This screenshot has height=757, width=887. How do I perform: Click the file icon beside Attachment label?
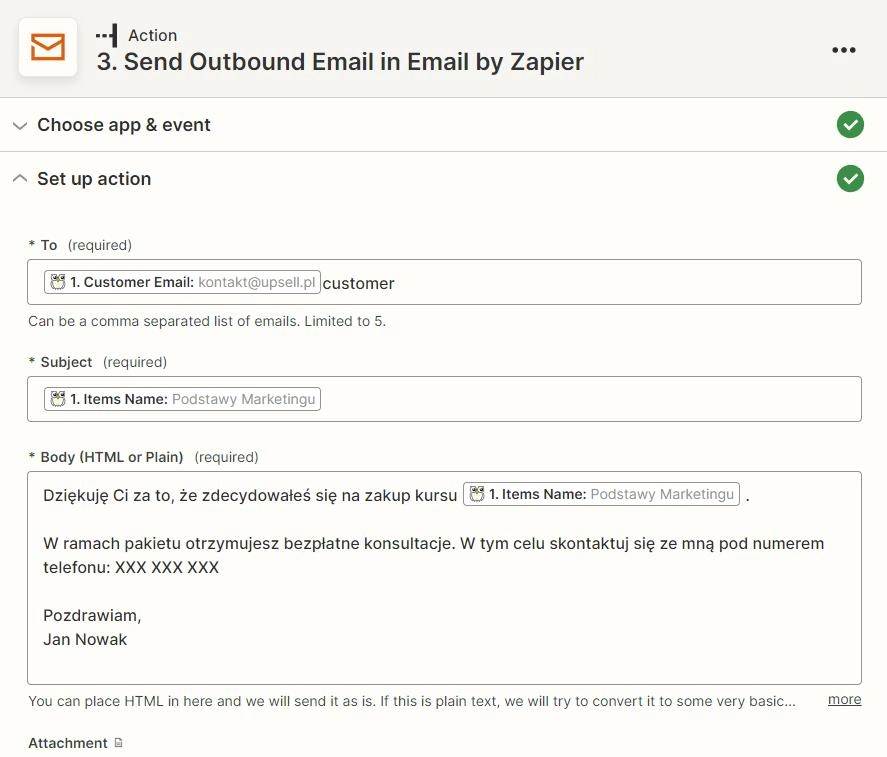[x=118, y=742]
